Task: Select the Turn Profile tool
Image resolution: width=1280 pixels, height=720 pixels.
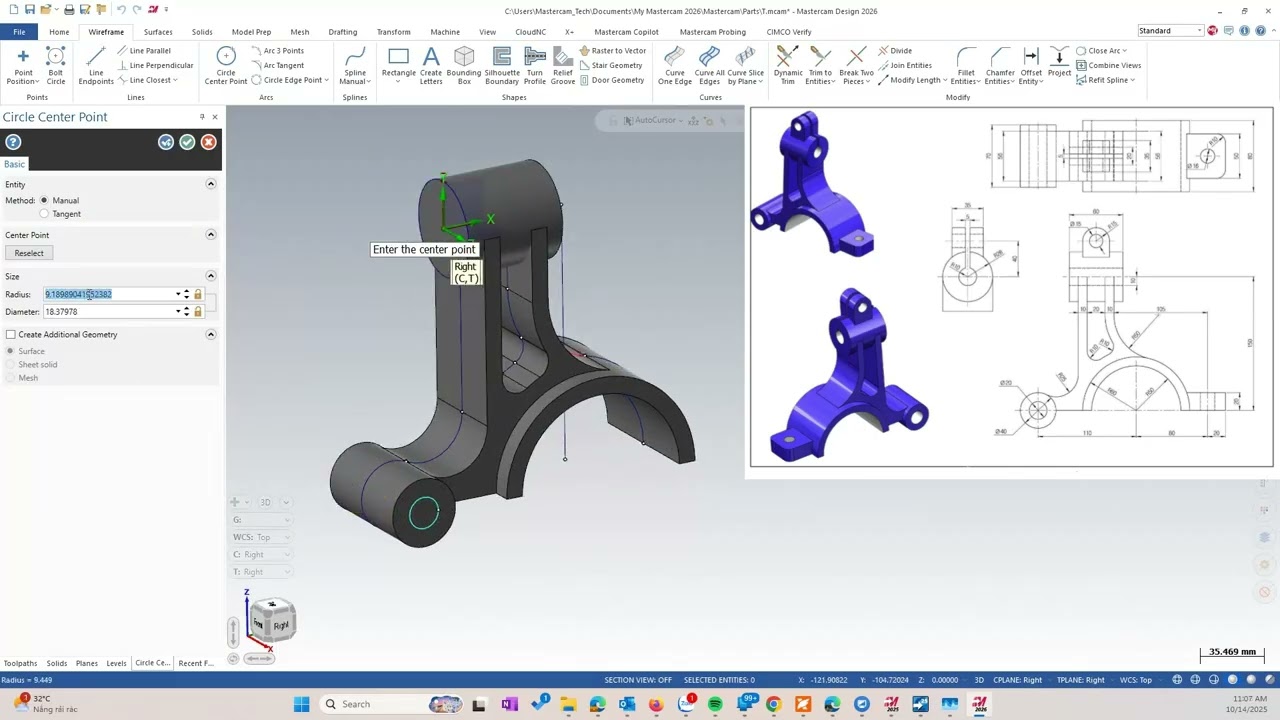Action: [535, 65]
